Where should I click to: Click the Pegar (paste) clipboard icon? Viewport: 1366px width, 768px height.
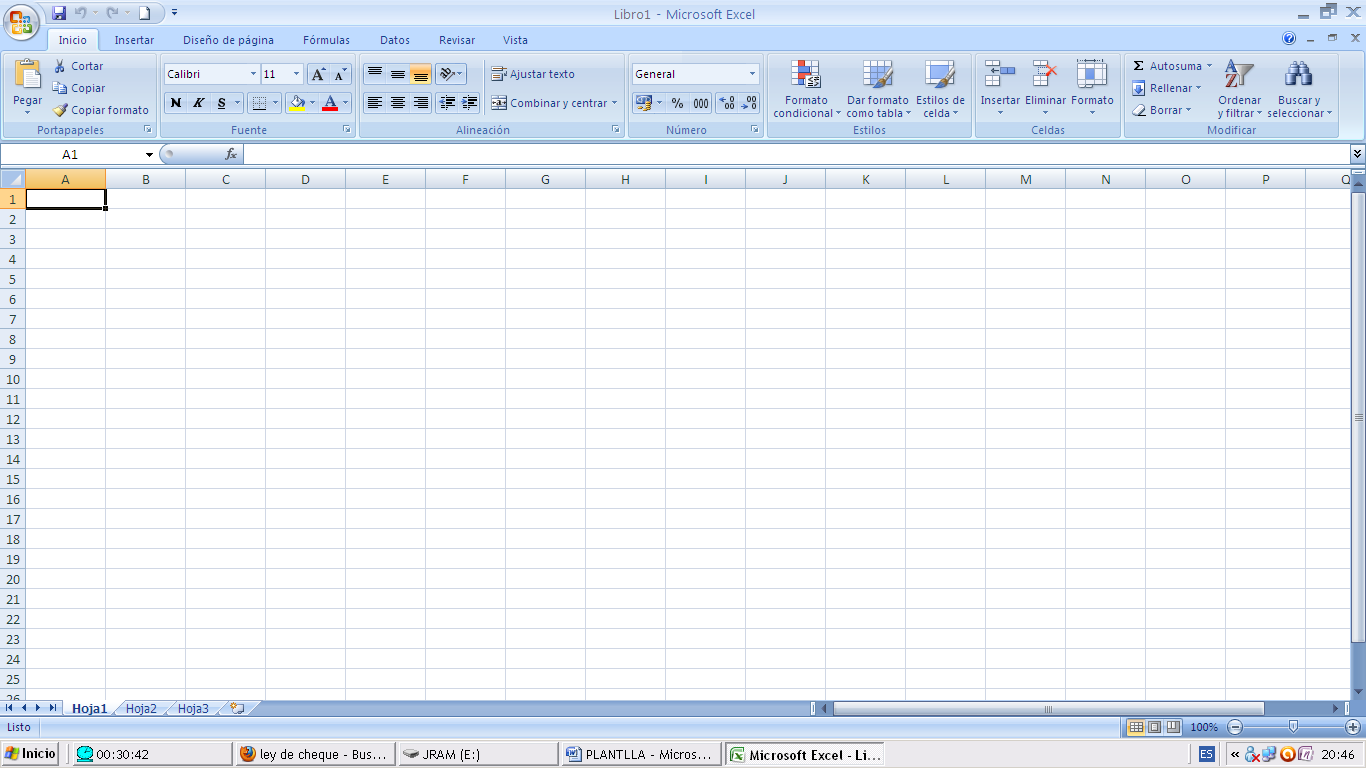coord(28,74)
